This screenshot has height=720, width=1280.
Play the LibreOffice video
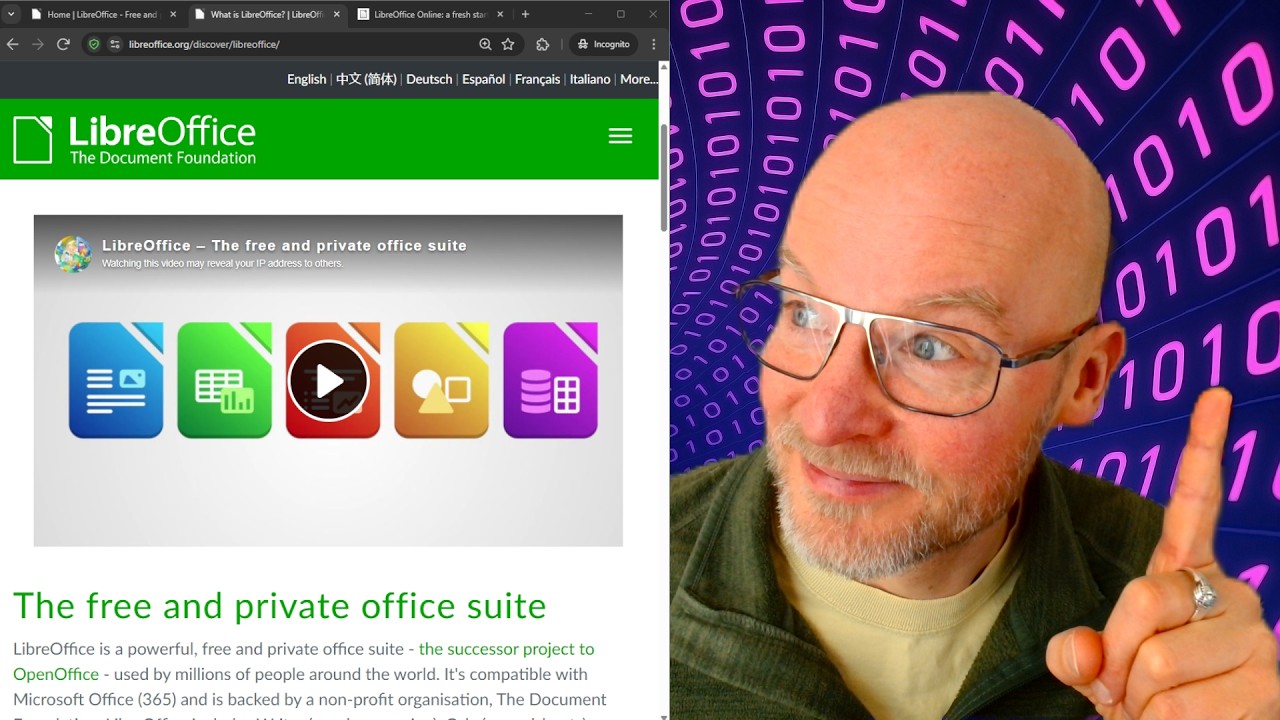[x=329, y=380]
